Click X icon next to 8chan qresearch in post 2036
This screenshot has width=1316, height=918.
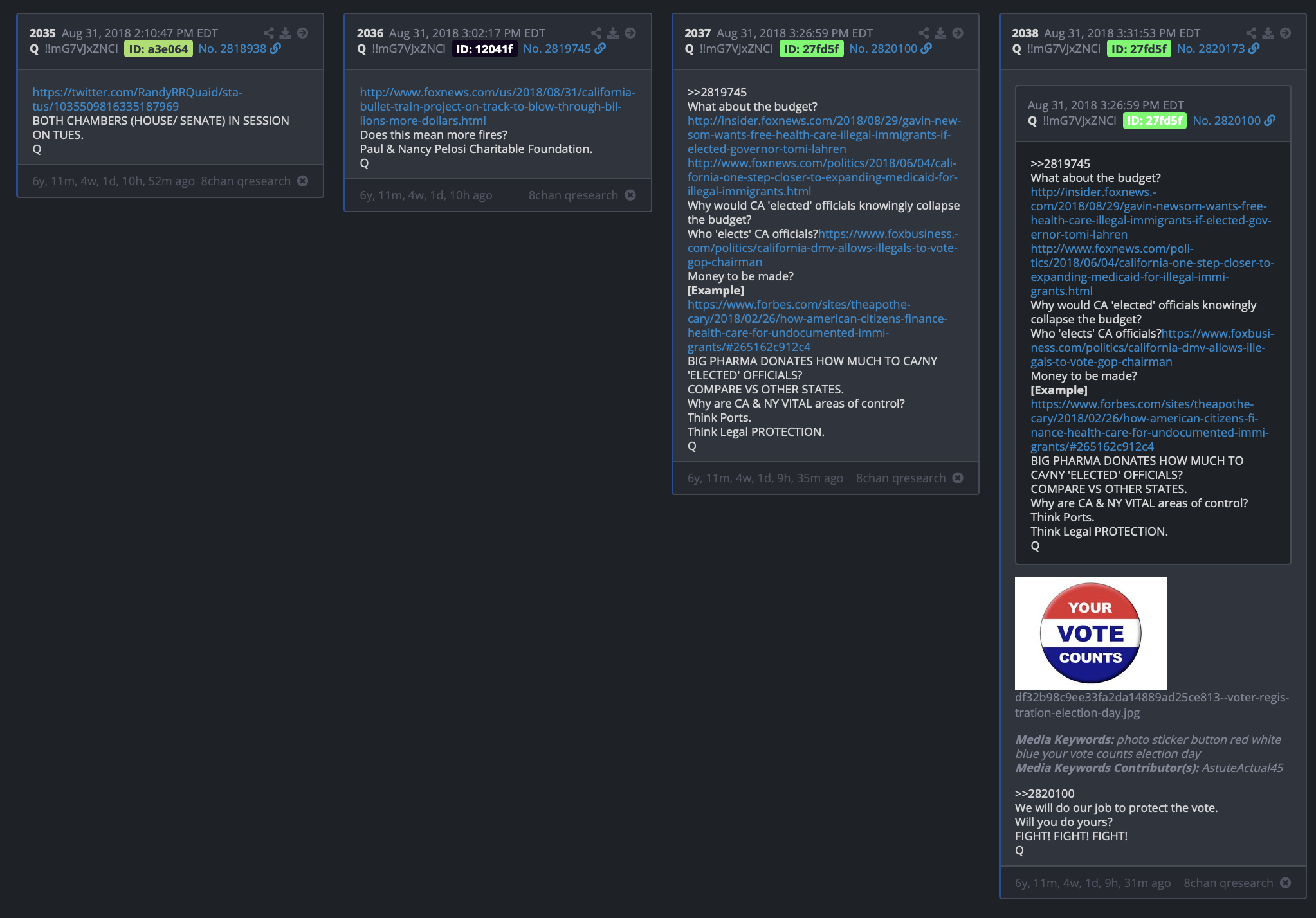(x=630, y=195)
